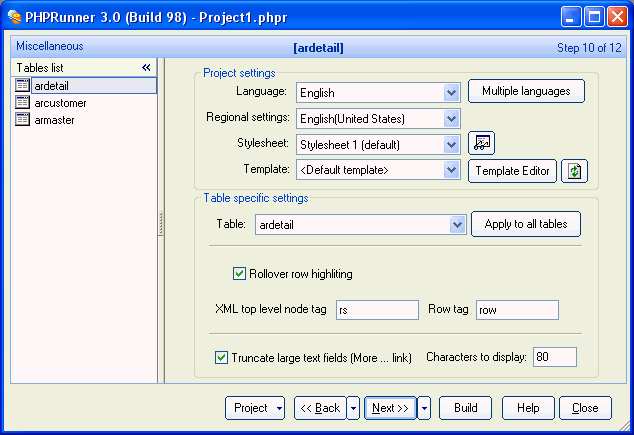This screenshot has width=634, height=435.
Task: Open the Stylesheet dropdown
Action: (451, 145)
